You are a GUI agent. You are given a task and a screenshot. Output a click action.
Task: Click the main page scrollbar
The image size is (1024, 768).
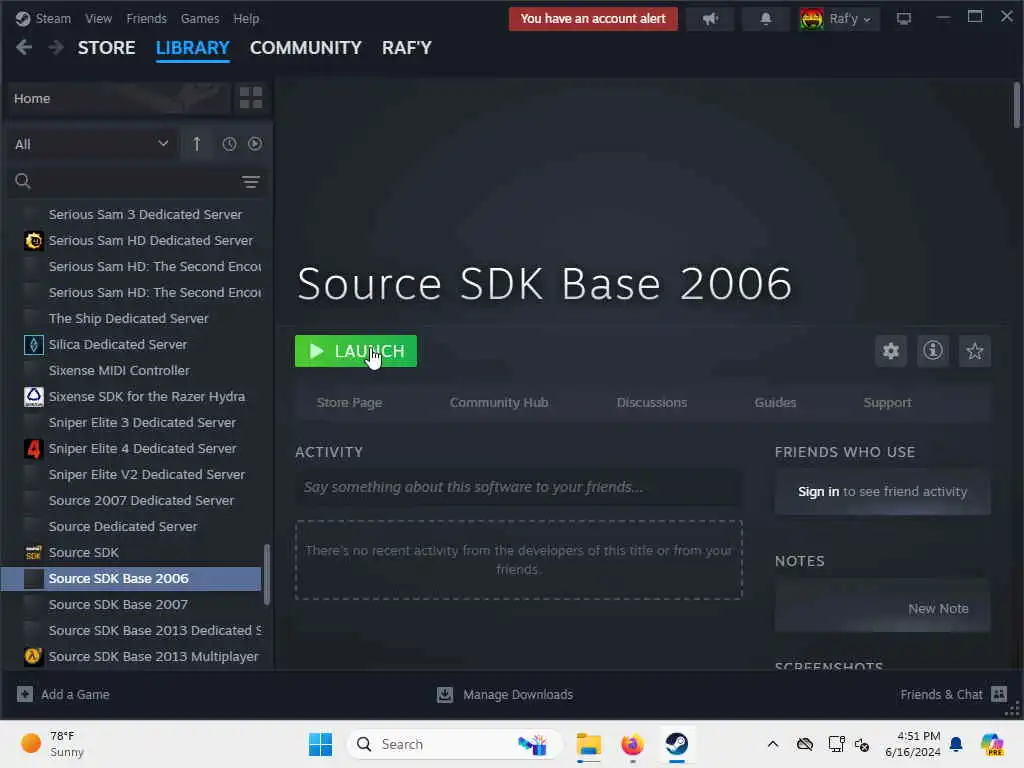click(x=1016, y=105)
